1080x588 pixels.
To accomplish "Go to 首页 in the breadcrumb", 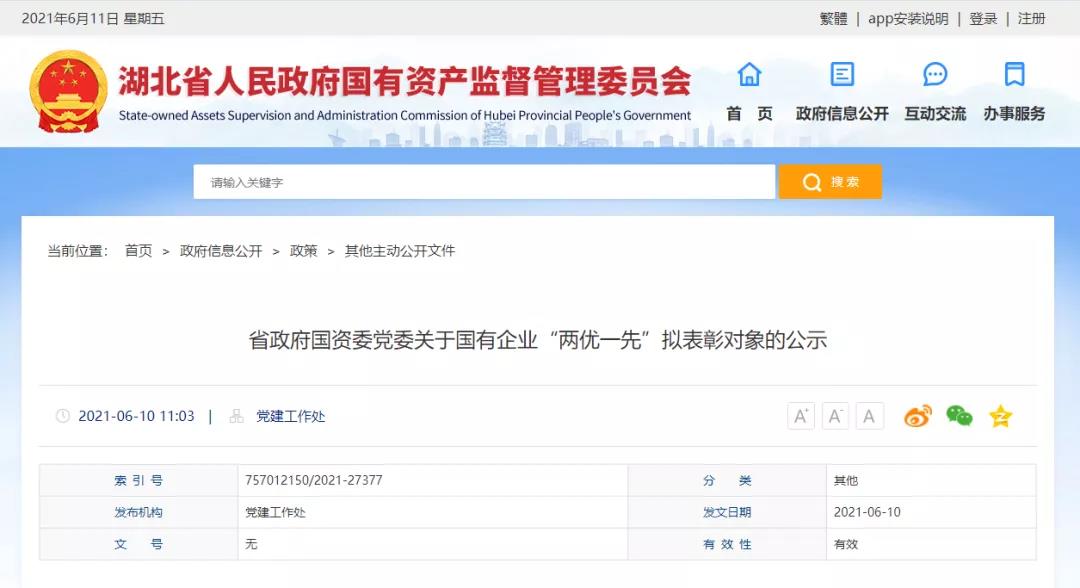I will tap(138, 251).
